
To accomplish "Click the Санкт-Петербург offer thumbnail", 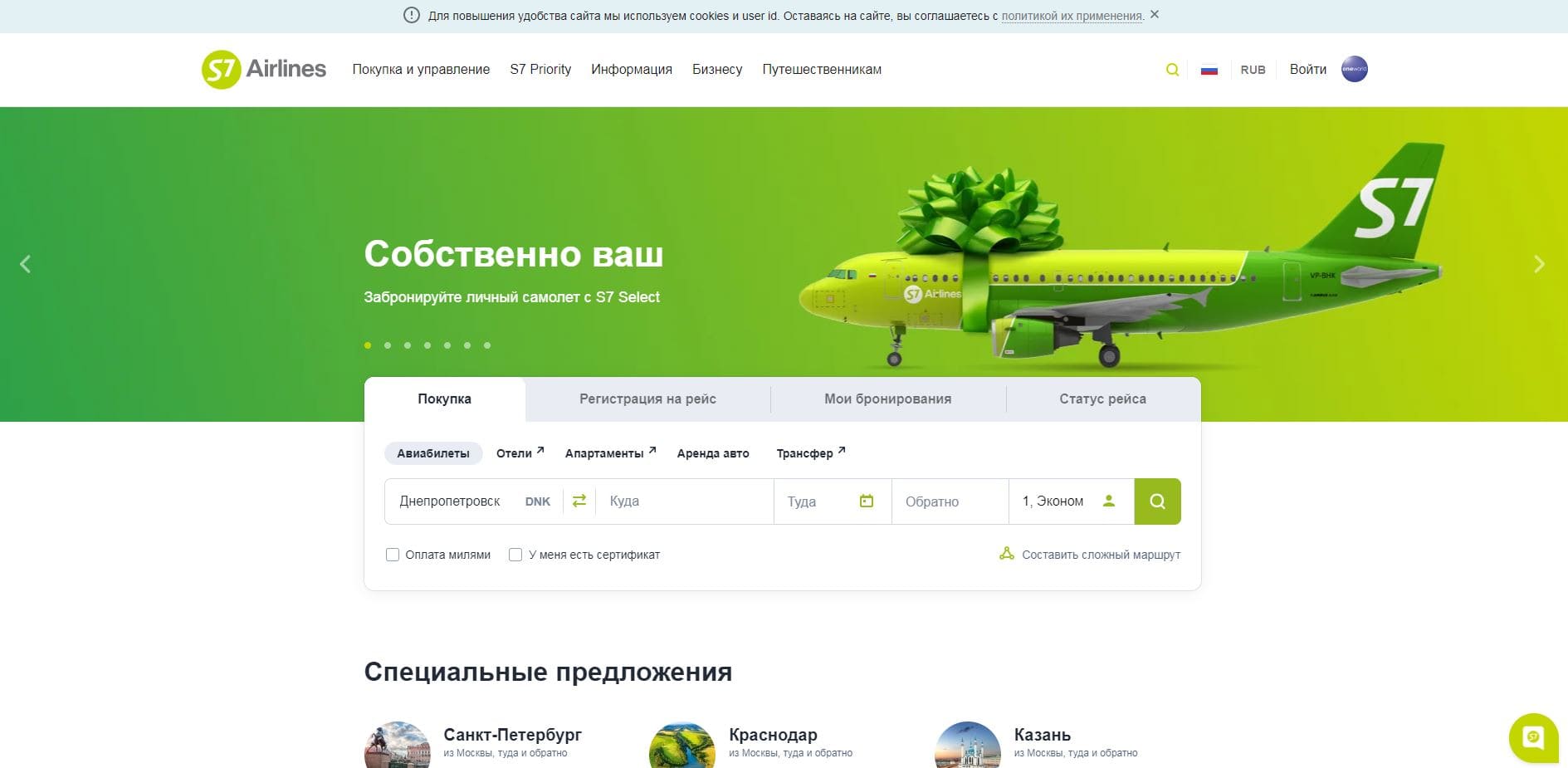I will coord(398,745).
